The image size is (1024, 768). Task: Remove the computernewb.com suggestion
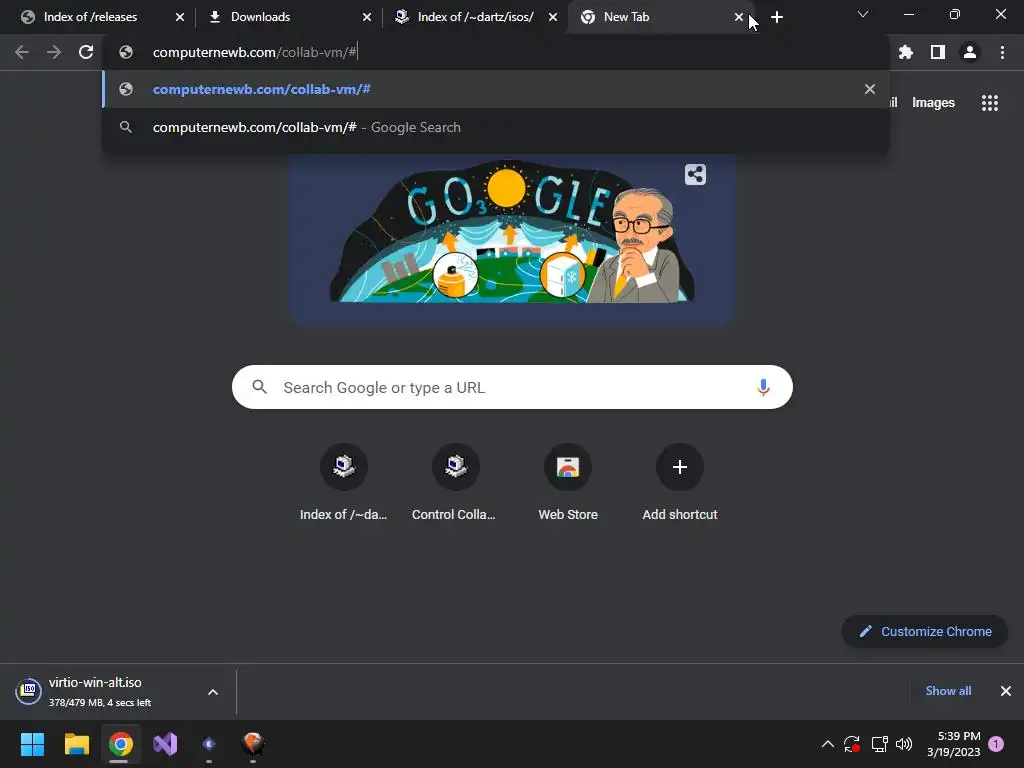tap(869, 89)
